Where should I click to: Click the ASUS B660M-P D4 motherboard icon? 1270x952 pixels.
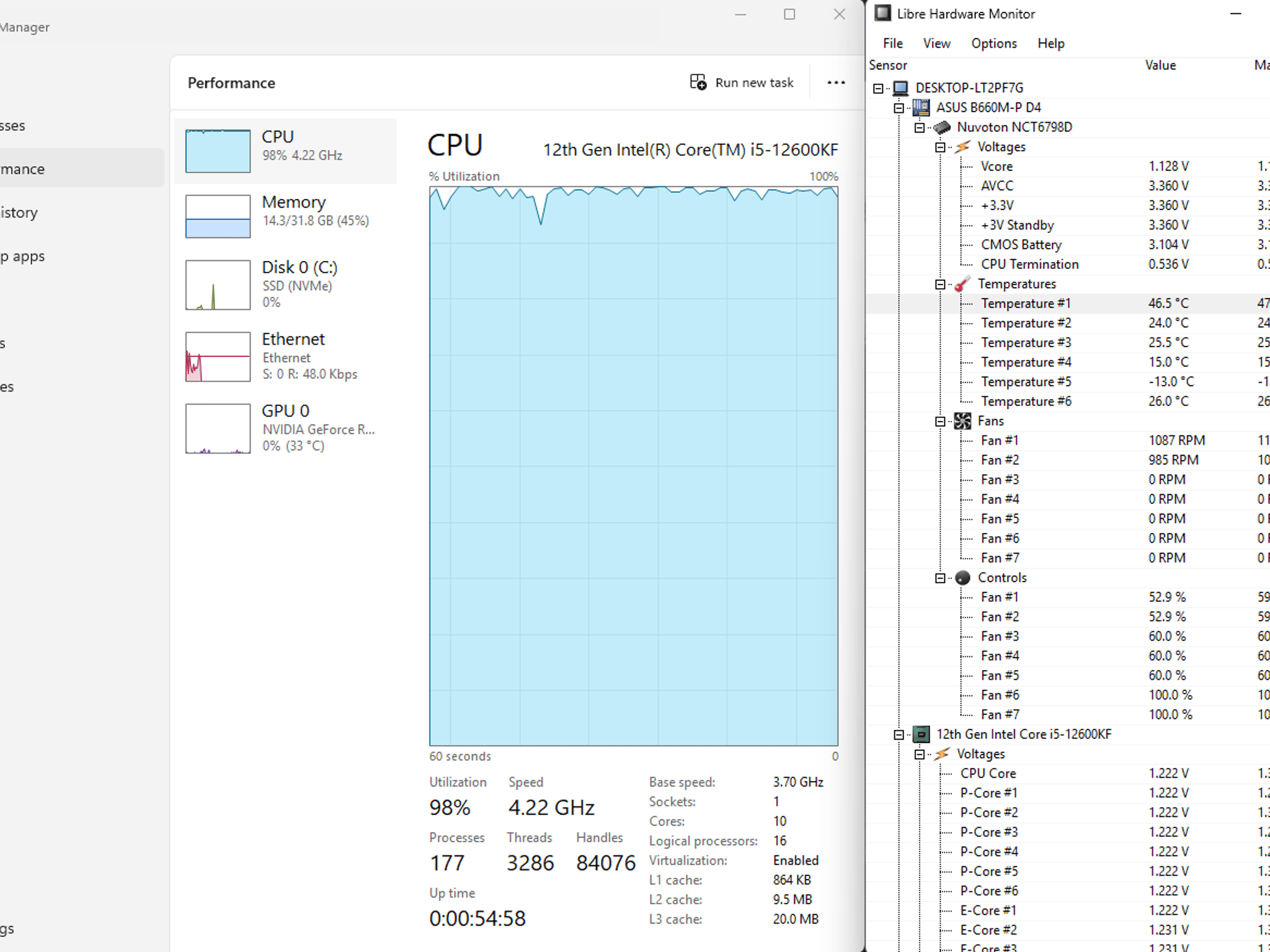(x=921, y=107)
